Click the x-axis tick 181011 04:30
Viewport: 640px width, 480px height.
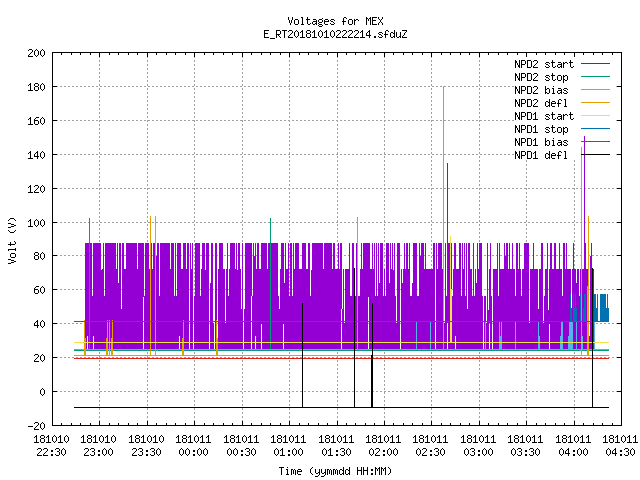tap(620, 446)
